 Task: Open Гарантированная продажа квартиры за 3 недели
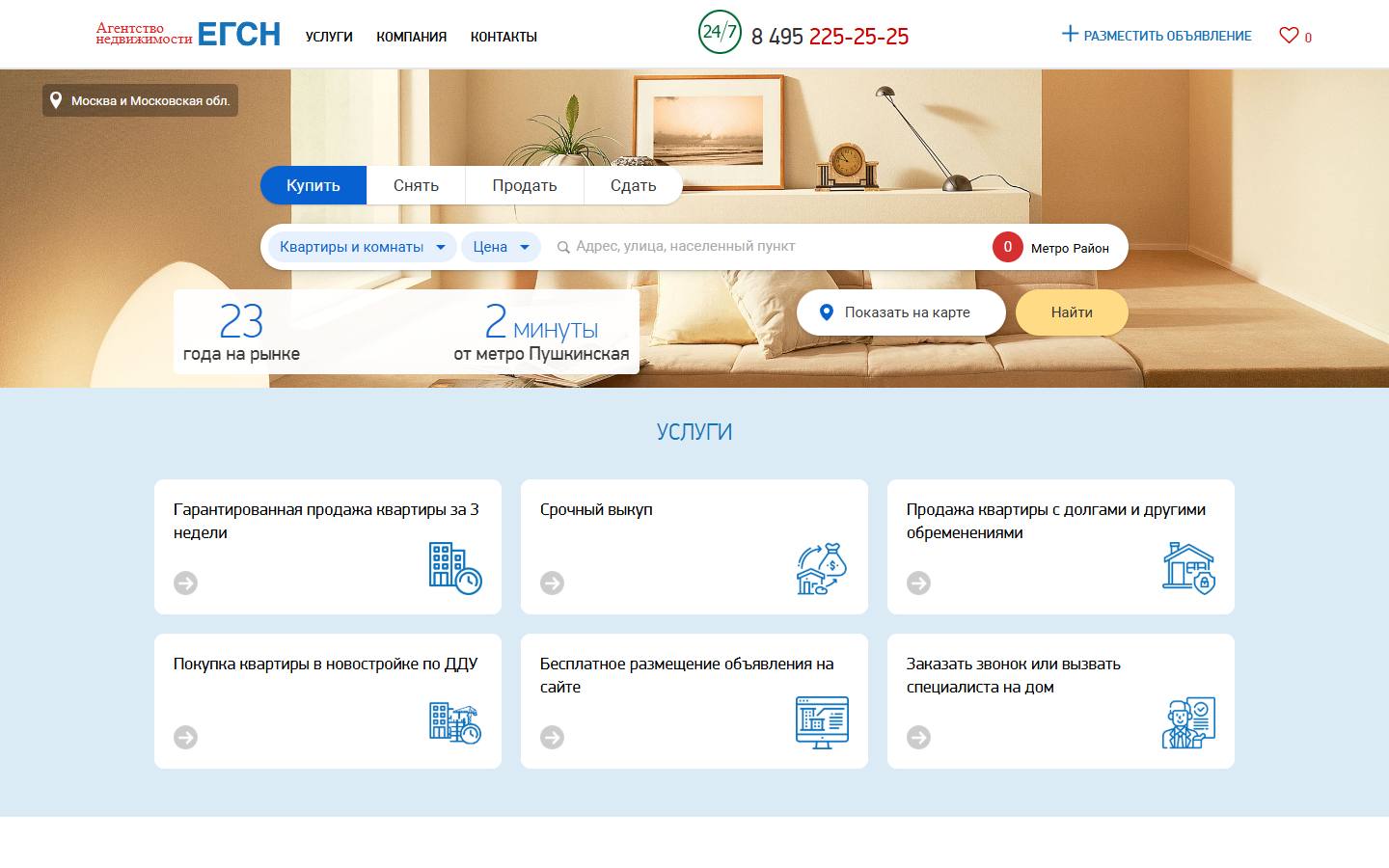click(326, 521)
